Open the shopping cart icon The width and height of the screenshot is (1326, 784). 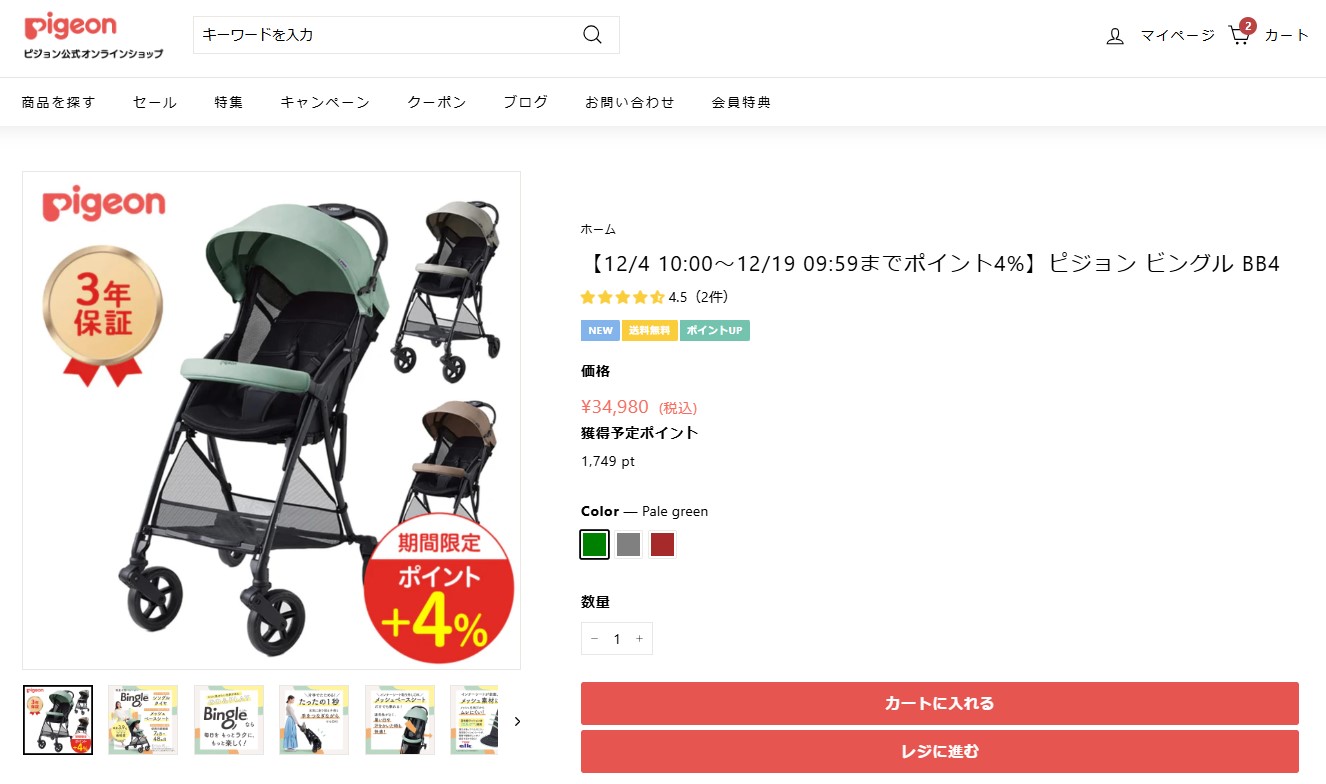click(x=1240, y=35)
